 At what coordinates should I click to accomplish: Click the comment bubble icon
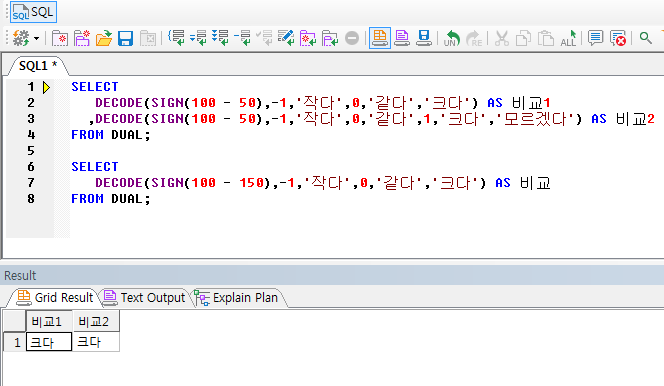pos(595,38)
